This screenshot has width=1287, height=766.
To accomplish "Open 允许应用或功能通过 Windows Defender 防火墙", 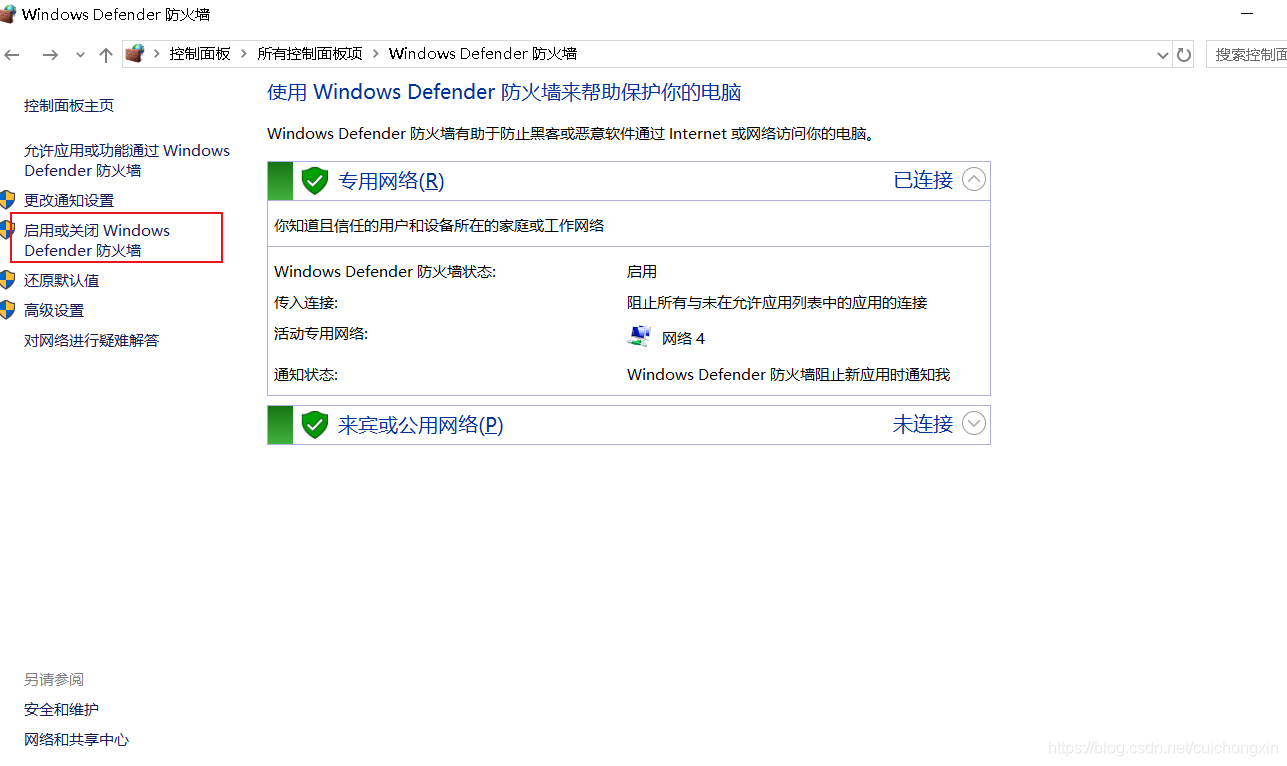I will tap(127, 160).
